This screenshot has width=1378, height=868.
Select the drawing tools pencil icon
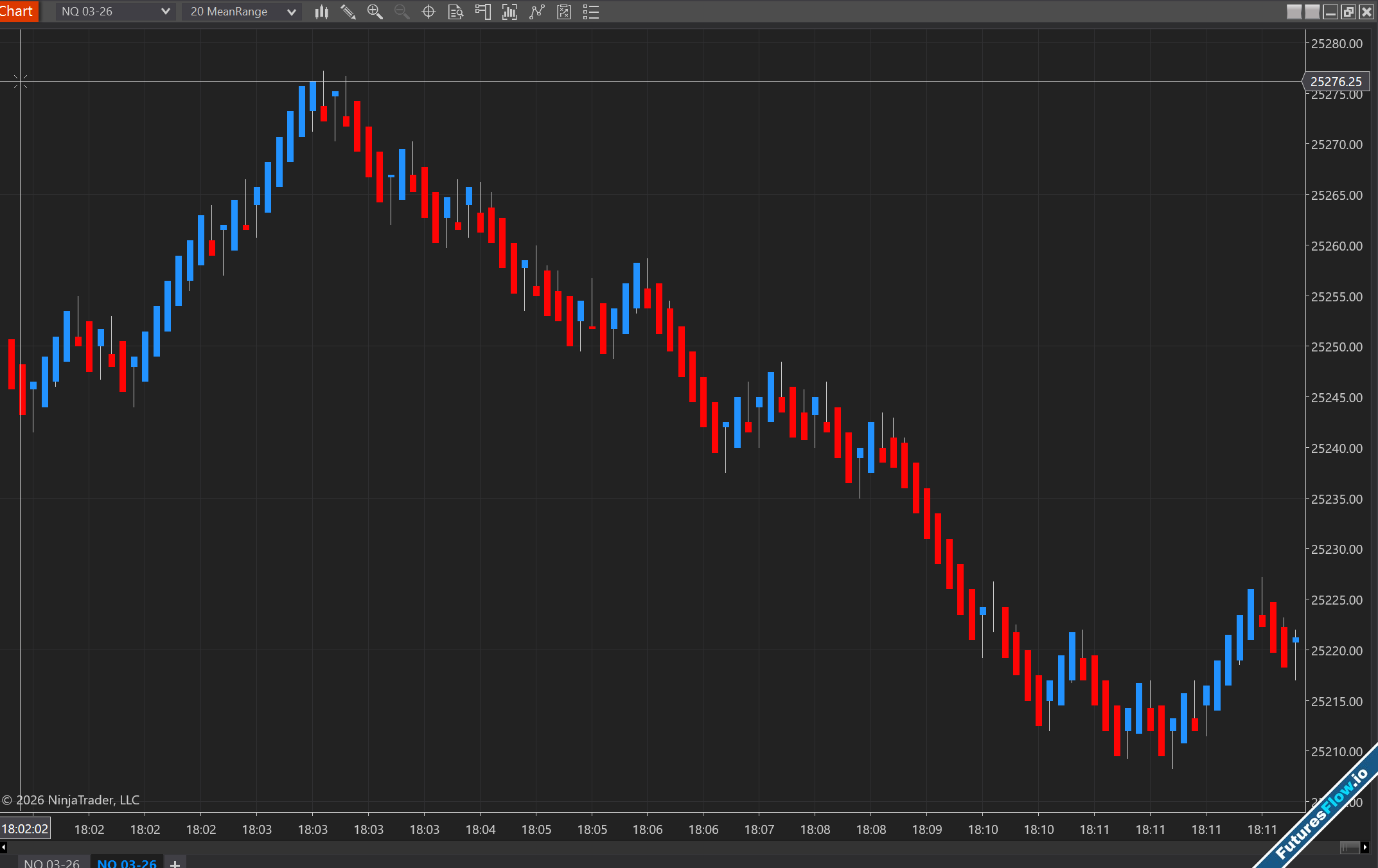click(348, 12)
